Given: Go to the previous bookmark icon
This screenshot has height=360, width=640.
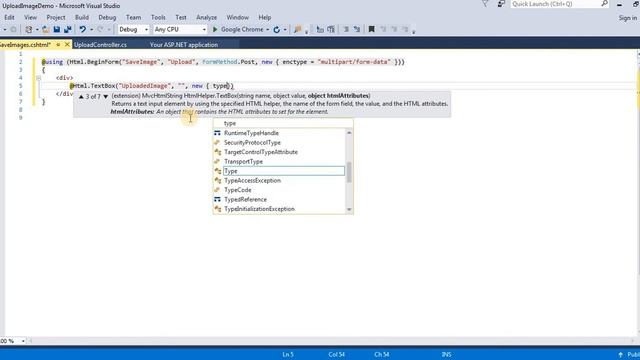Looking at the screenshot, I should coord(383,29).
